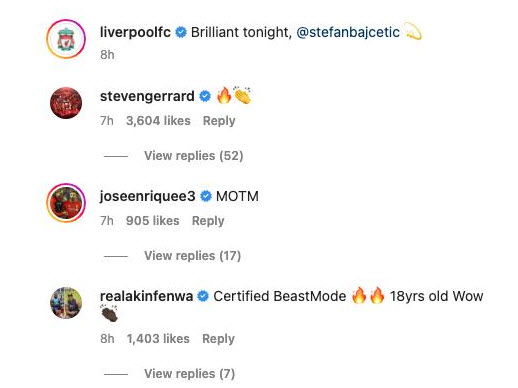This screenshot has height=388, width=518.
Task: Open the @stefanbajcetic mention link
Action: point(348,32)
